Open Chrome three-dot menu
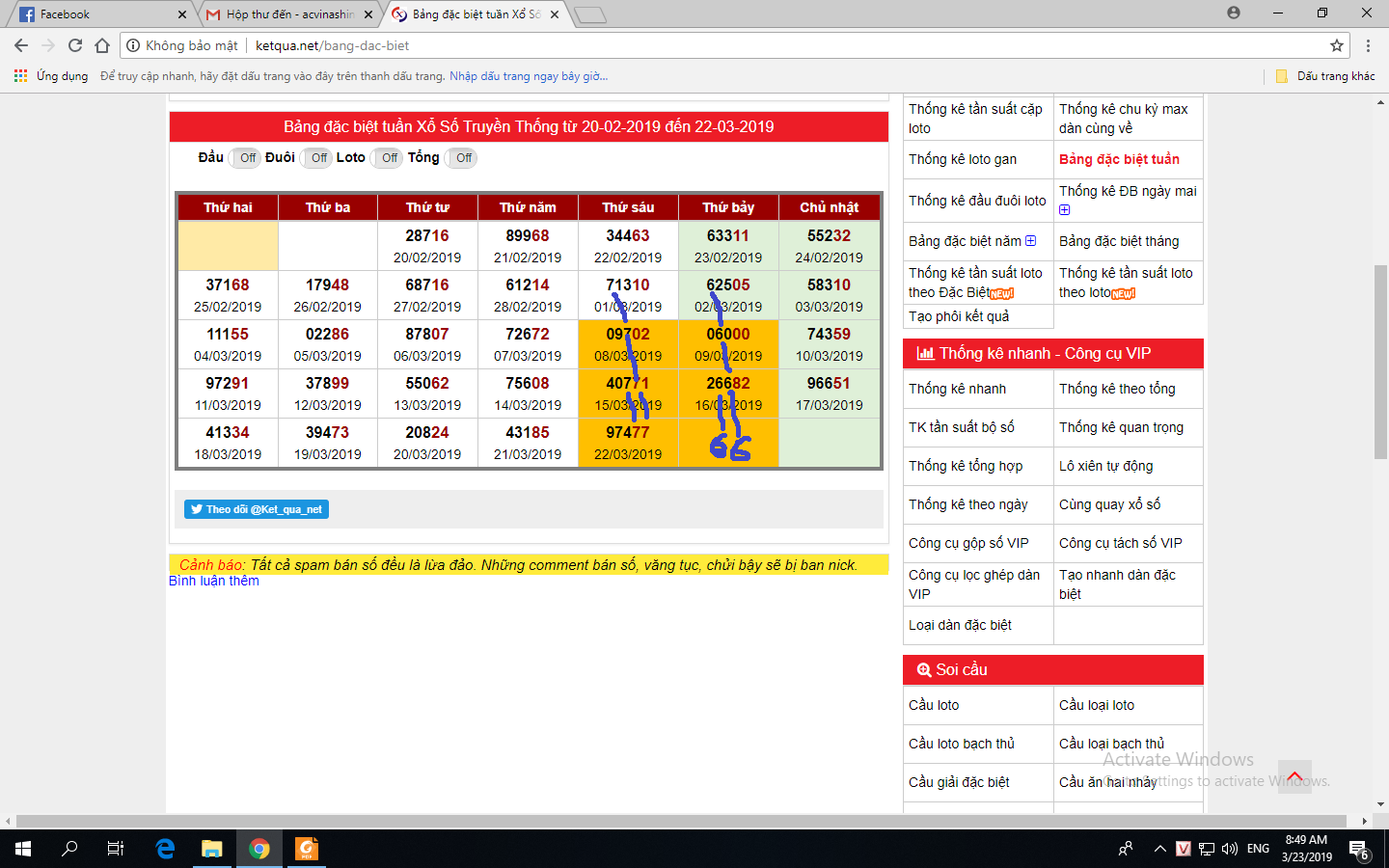Viewport: 1389px width, 868px height. click(1368, 45)
